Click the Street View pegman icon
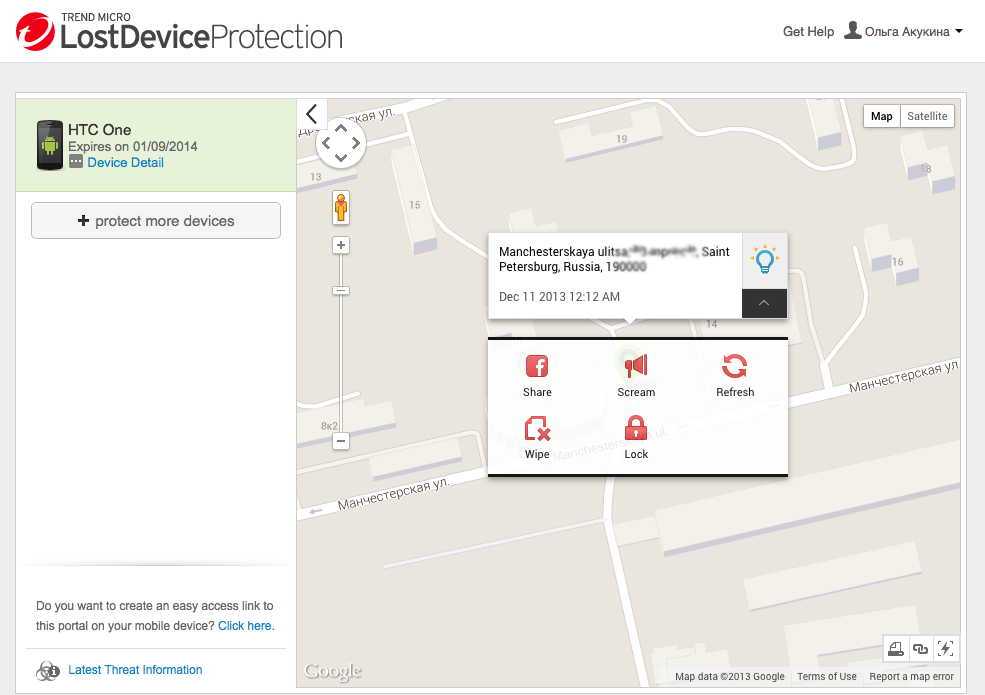The height and width of the screenshot is (695, 985). coord(341,208)
